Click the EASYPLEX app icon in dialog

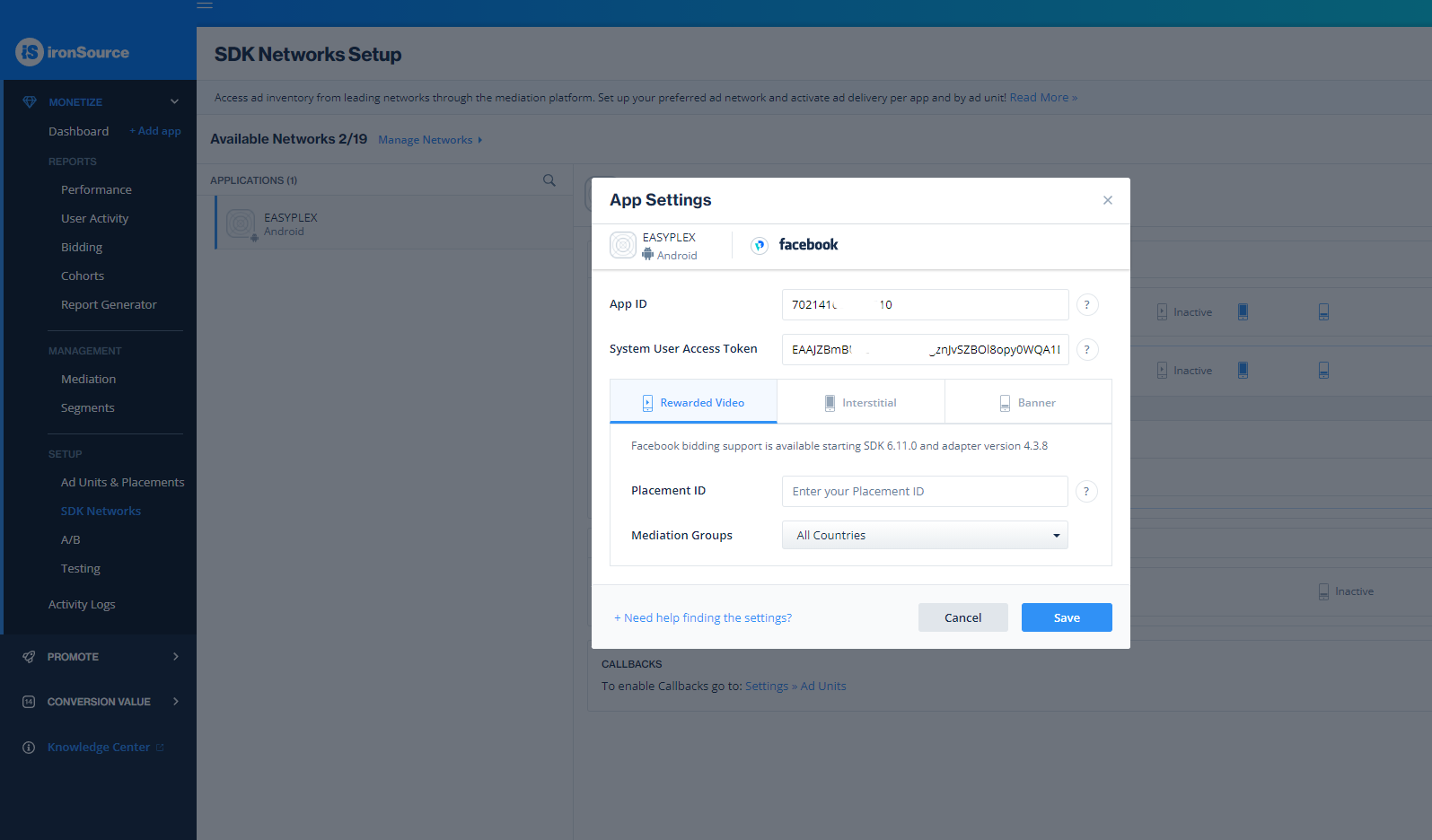point(623,245)
